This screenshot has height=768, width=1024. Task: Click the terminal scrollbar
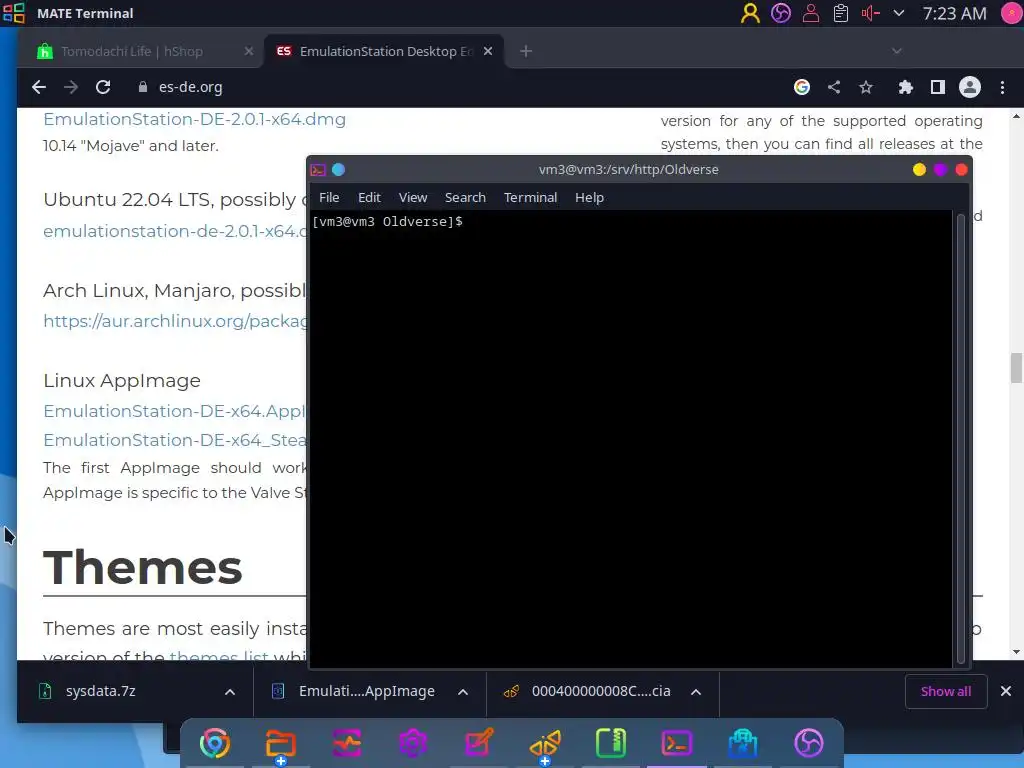point(960,438)
